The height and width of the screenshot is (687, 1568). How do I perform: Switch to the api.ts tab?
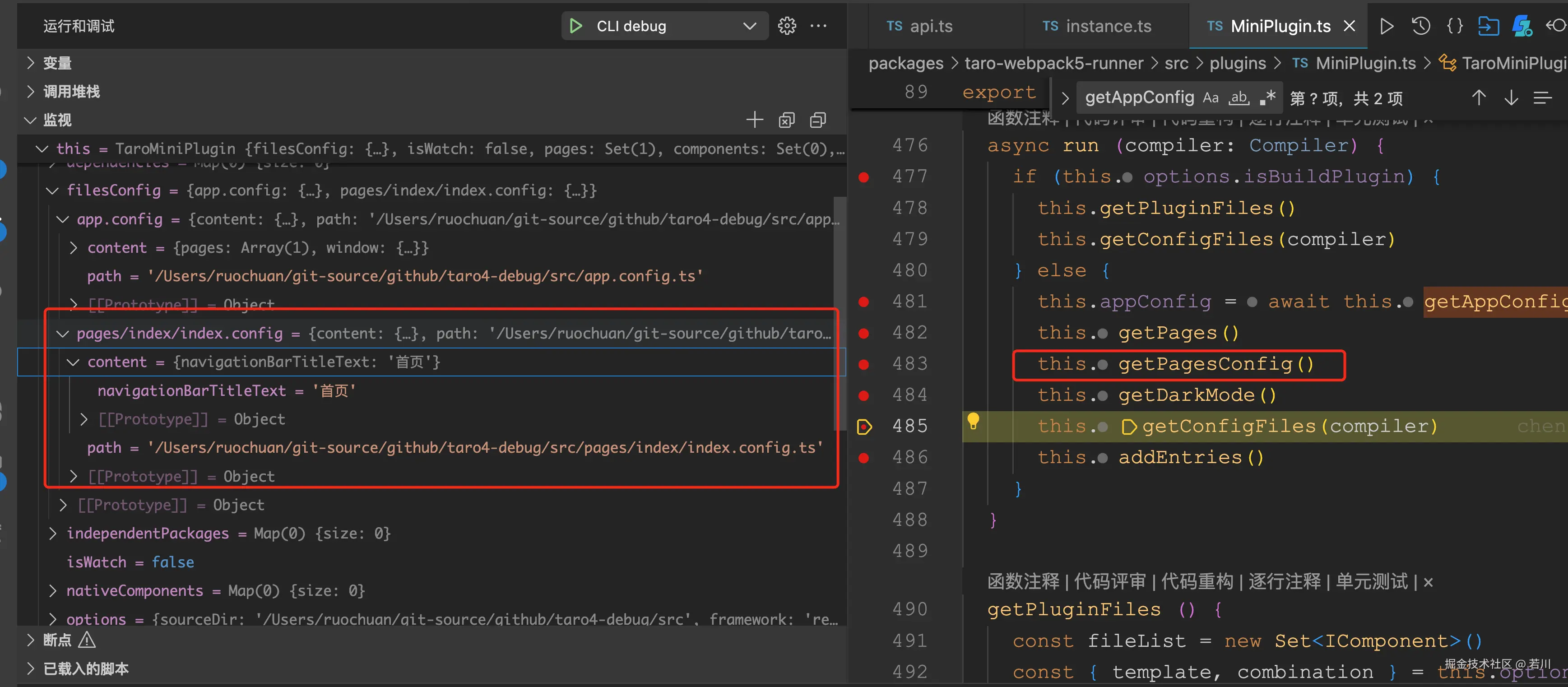930,26
